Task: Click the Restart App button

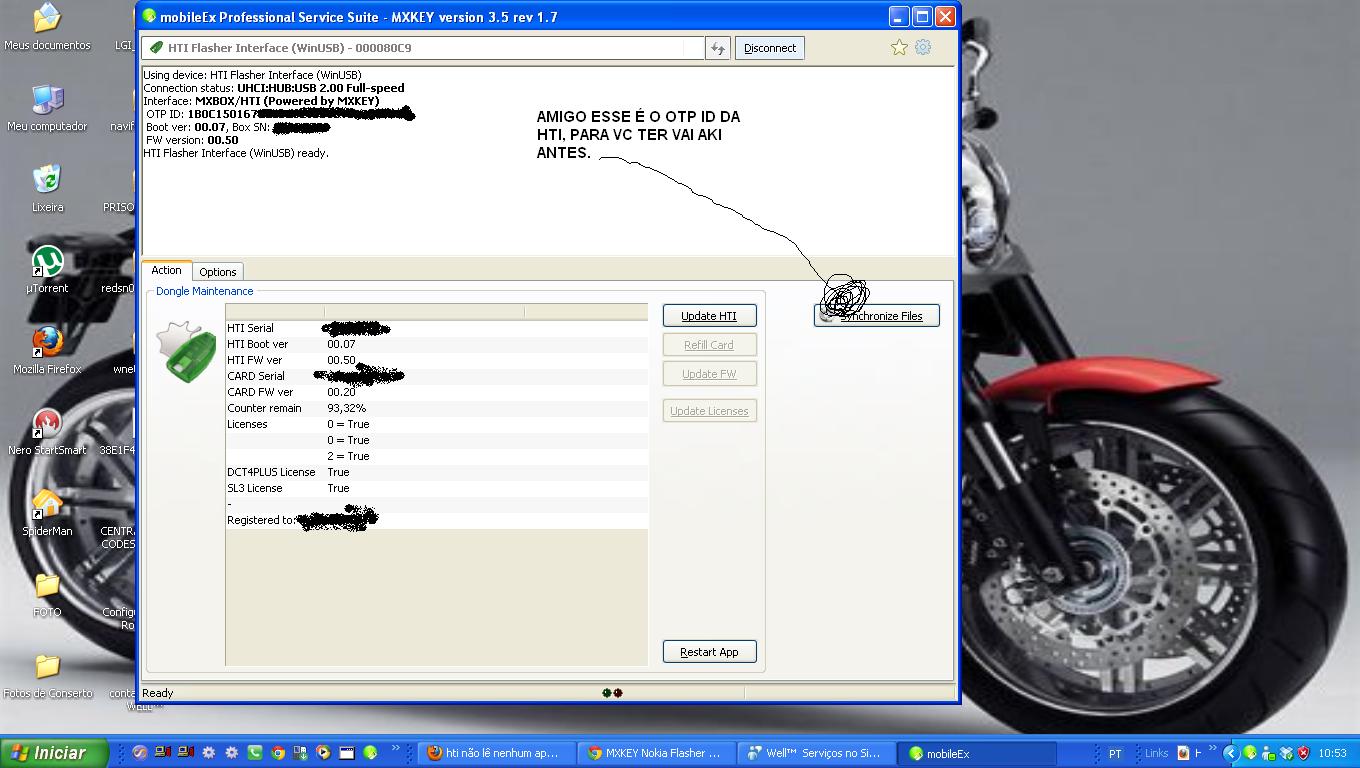Action: click(x=709, y=651)
